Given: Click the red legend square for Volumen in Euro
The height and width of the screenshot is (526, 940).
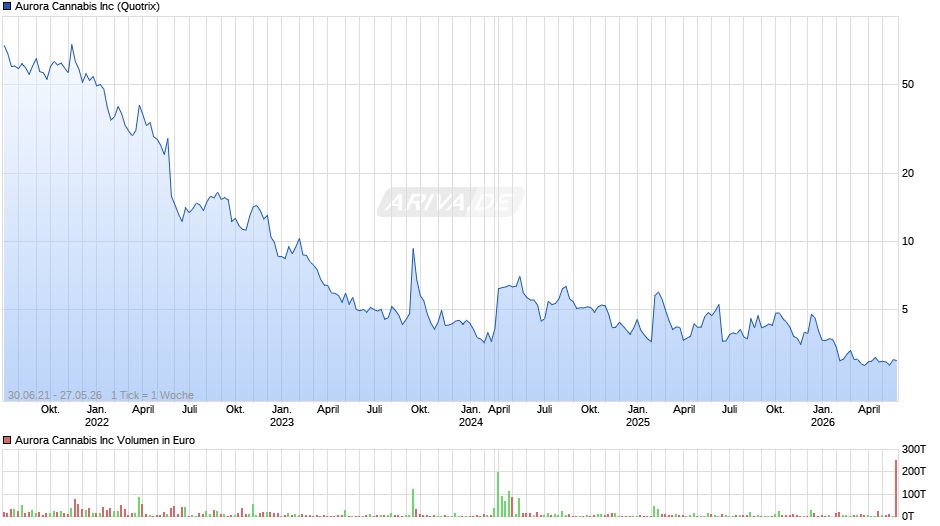Looking at the screenshot, I should [x=7, y=440].
